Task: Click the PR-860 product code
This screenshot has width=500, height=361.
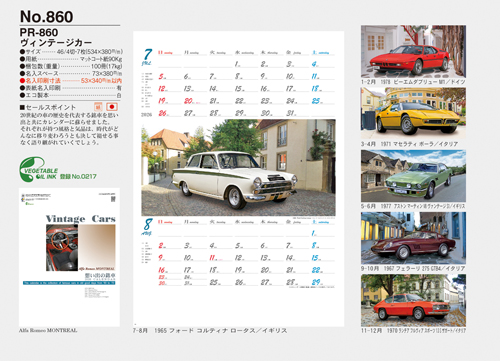Action: (x=39, y=32)
